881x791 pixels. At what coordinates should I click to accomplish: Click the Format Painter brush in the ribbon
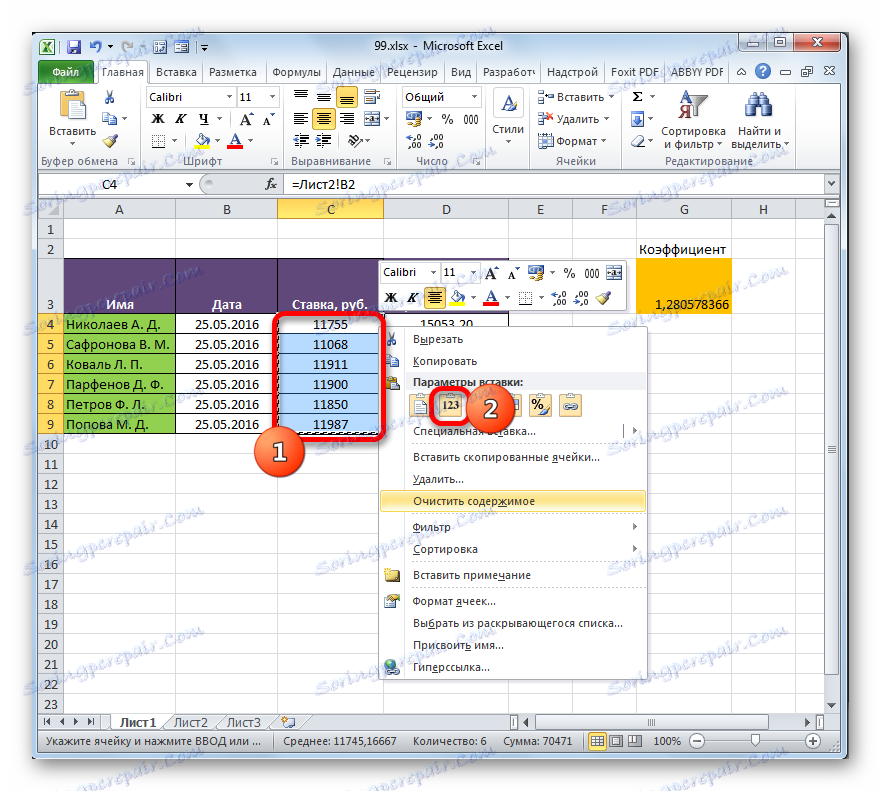110,141
